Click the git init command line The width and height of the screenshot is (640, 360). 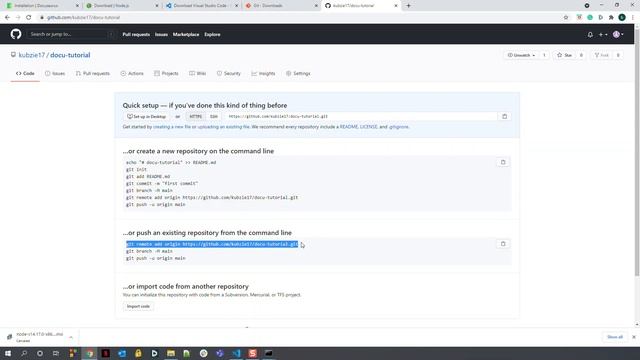tap(136, 169)
